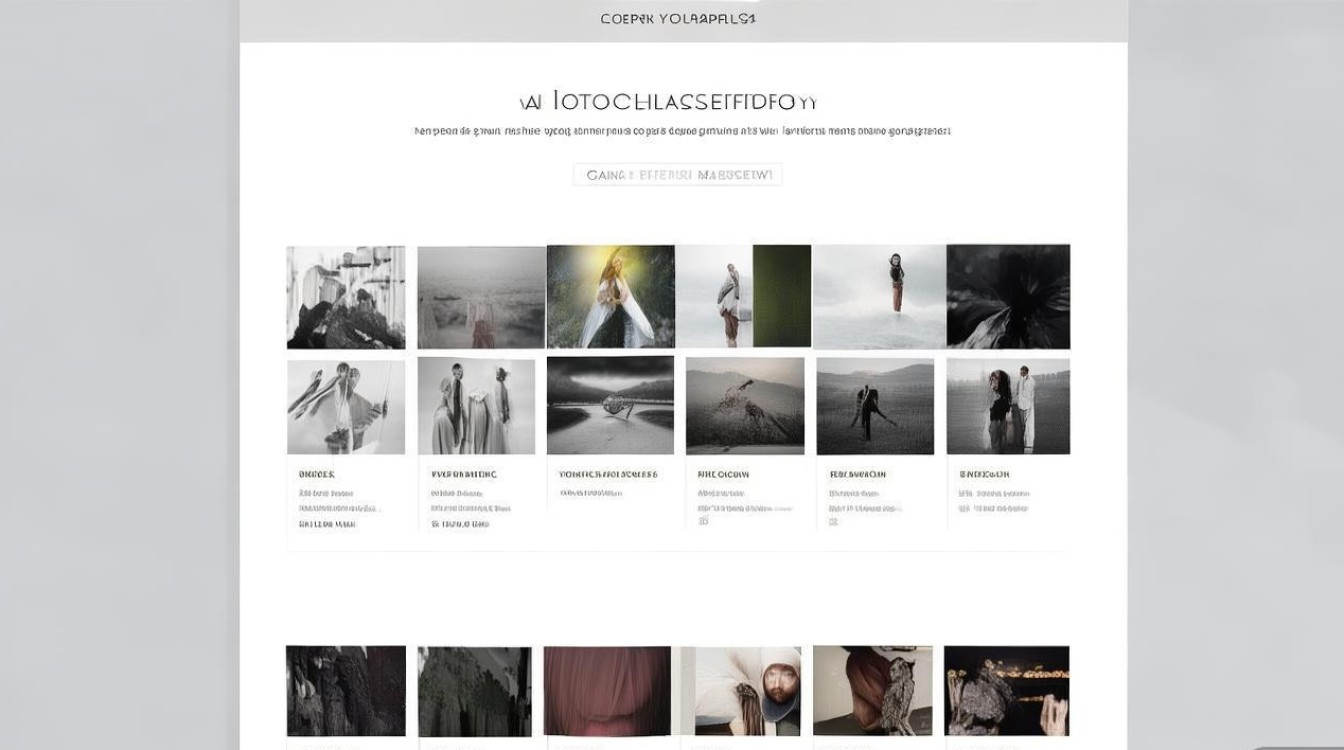Viewport: 1344px width, 750px height.
Task: Click the outlined button below the page subtitle
Action: (x=677, y=175)
